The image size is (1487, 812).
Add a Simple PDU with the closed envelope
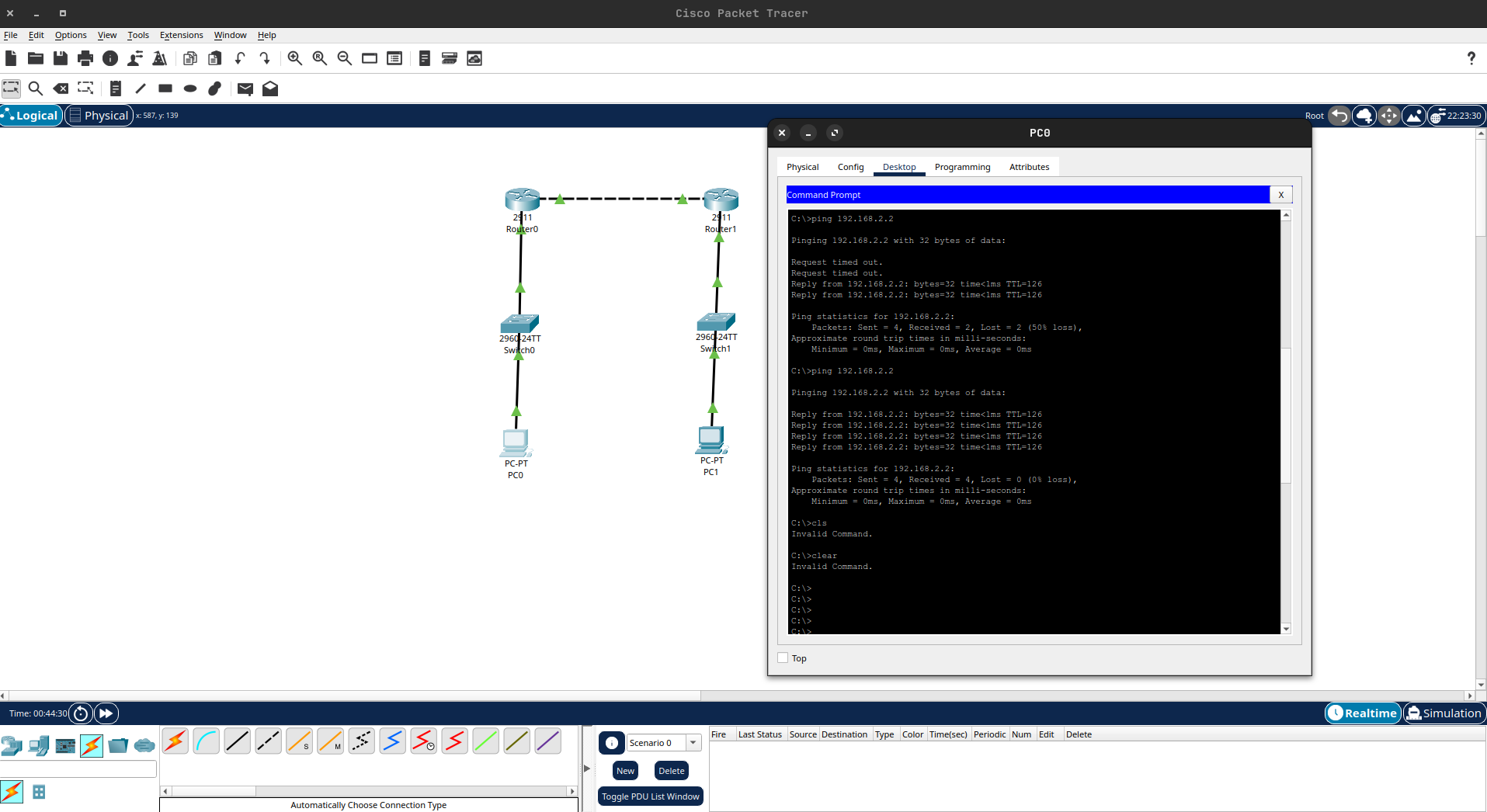point(245,88)
